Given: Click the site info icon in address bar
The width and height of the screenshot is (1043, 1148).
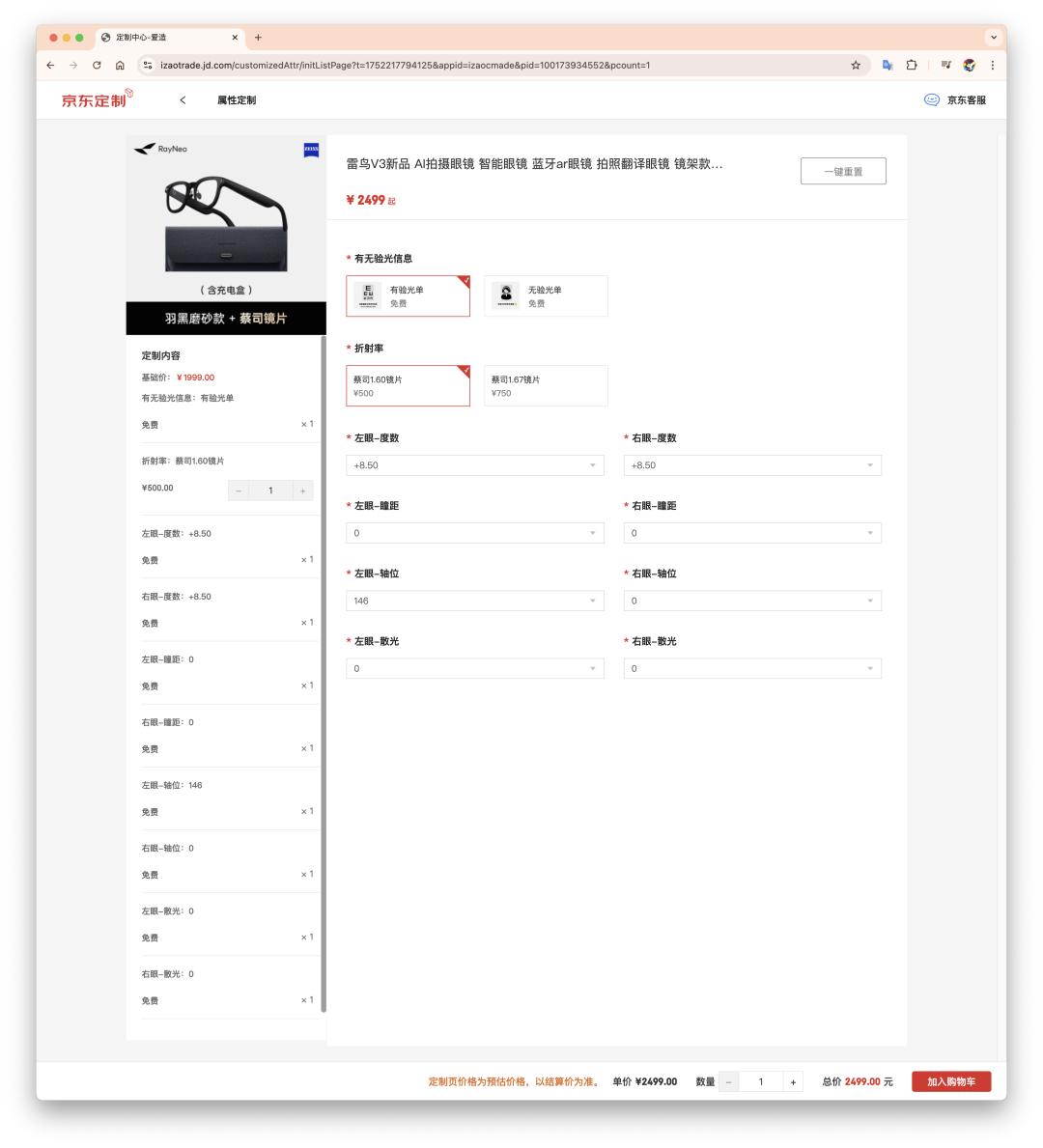Looking at the screenshot, I should [147, 65].
